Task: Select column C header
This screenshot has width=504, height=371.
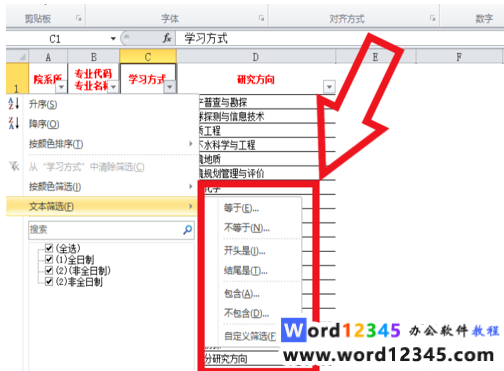Action: [x=148, y=57]
